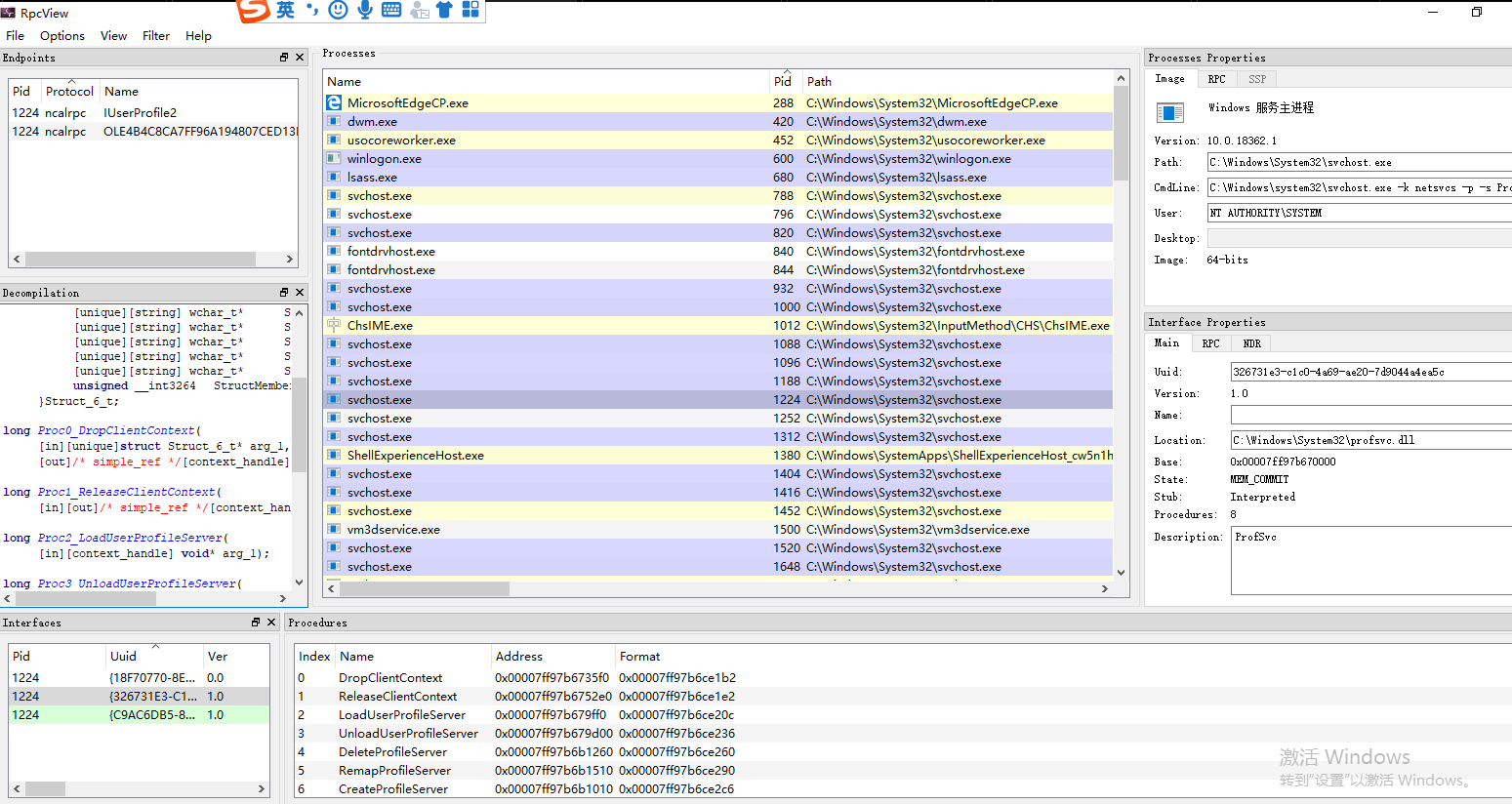The width and height of the screenshot is (1512, 804).
Task: Toggle the 英 language mode in IME bar
Action: (285, 10)
